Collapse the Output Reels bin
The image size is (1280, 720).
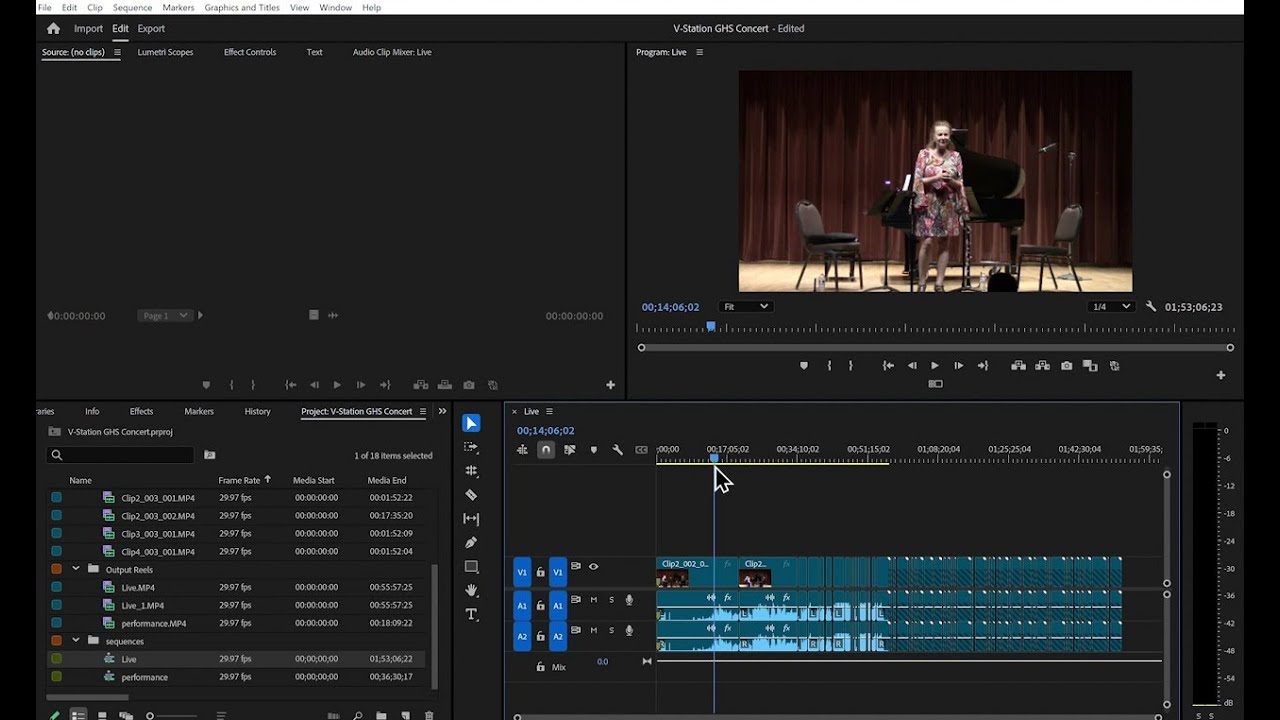(x=75, y=569)
